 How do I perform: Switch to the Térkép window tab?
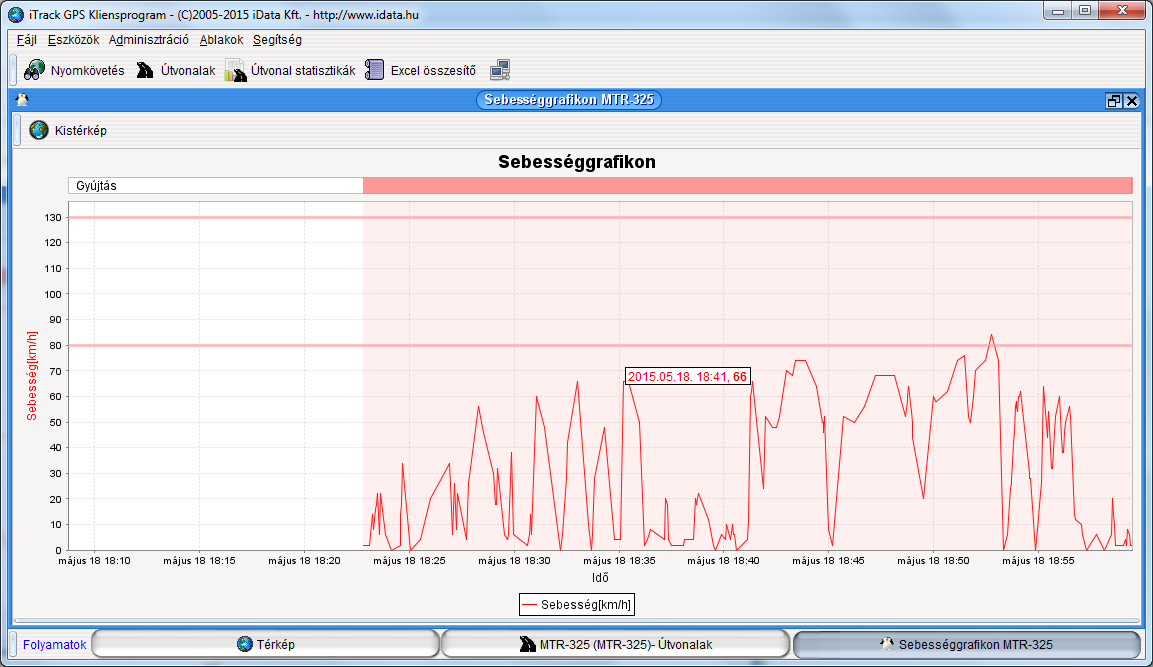pos(265,645)
